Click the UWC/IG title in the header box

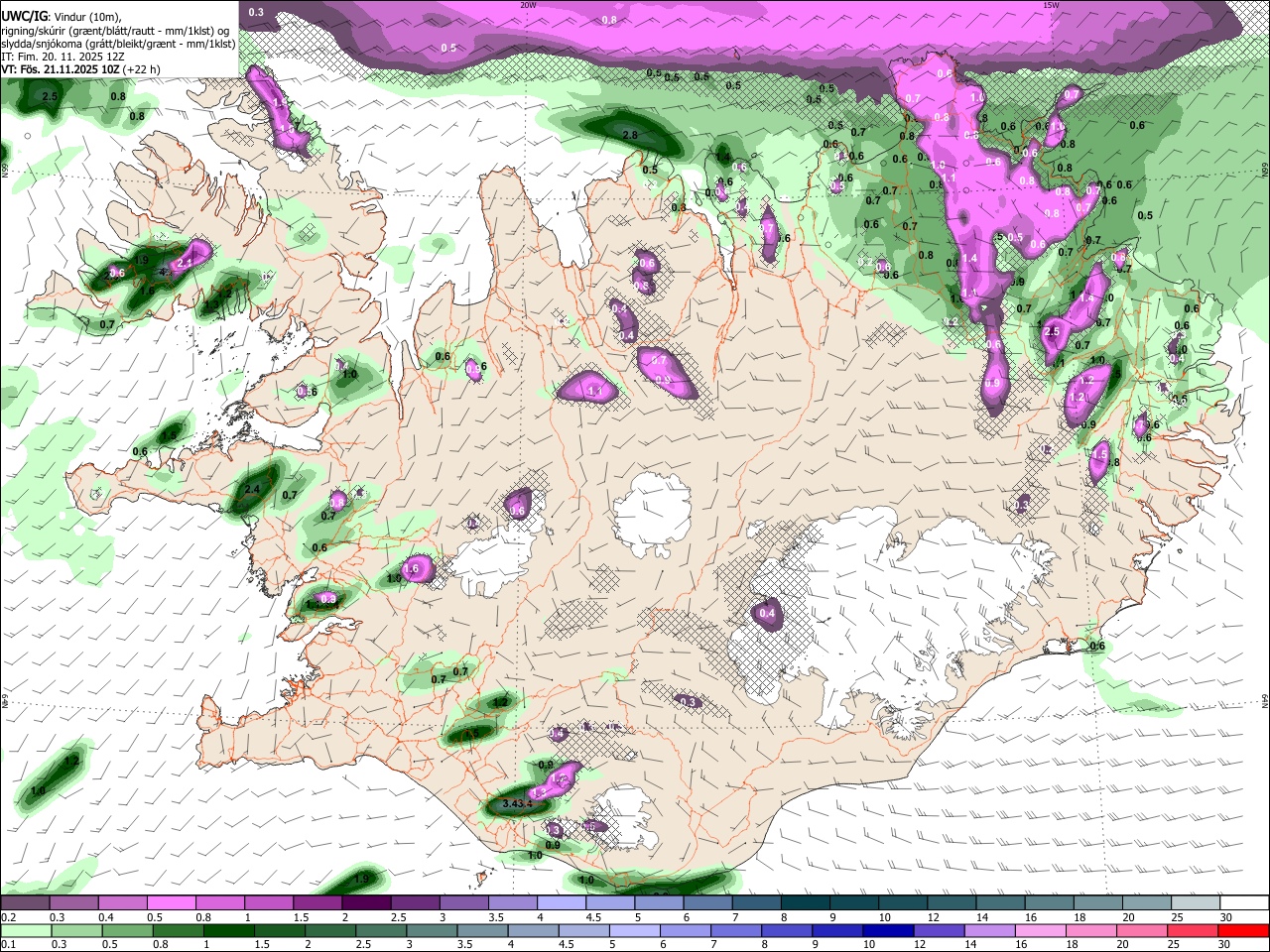pos(23,16)
